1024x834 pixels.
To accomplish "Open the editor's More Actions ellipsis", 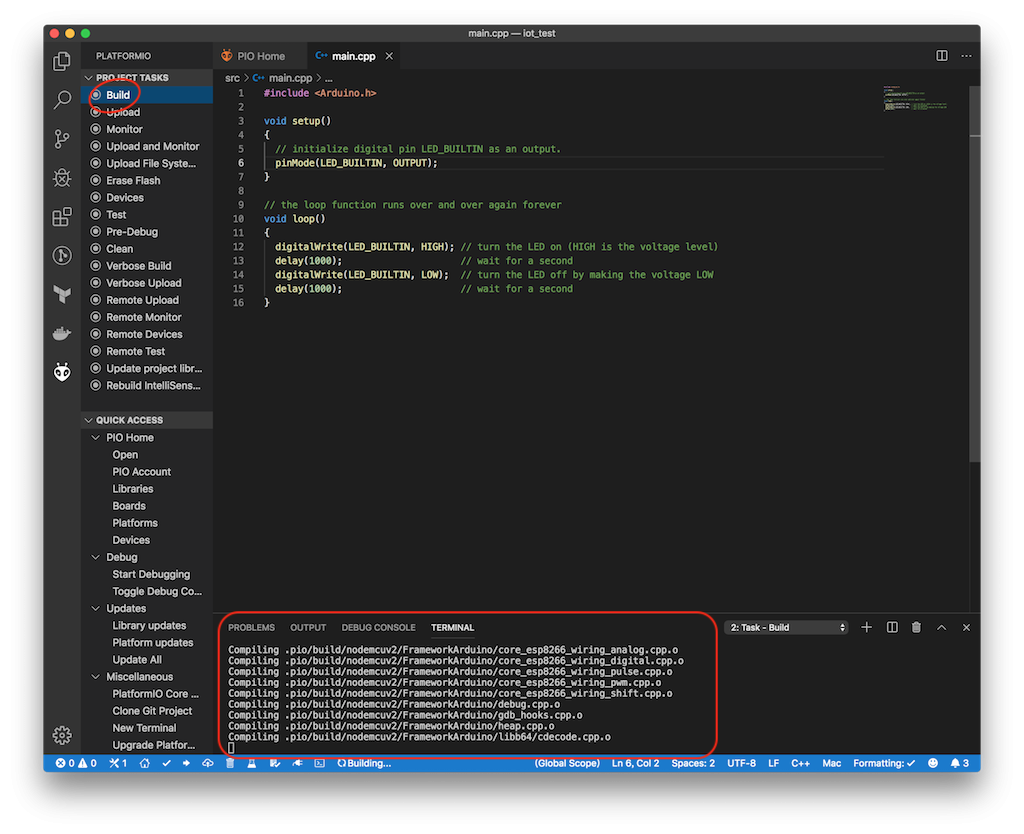I will pos(966,56).
